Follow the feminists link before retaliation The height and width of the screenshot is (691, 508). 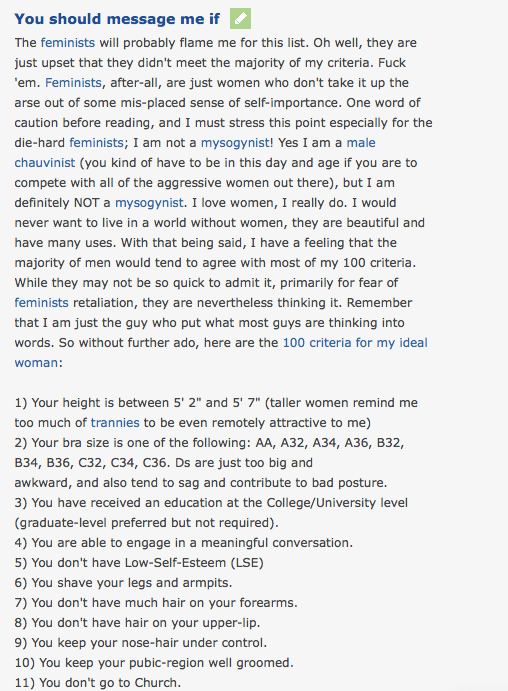[41, 303]
